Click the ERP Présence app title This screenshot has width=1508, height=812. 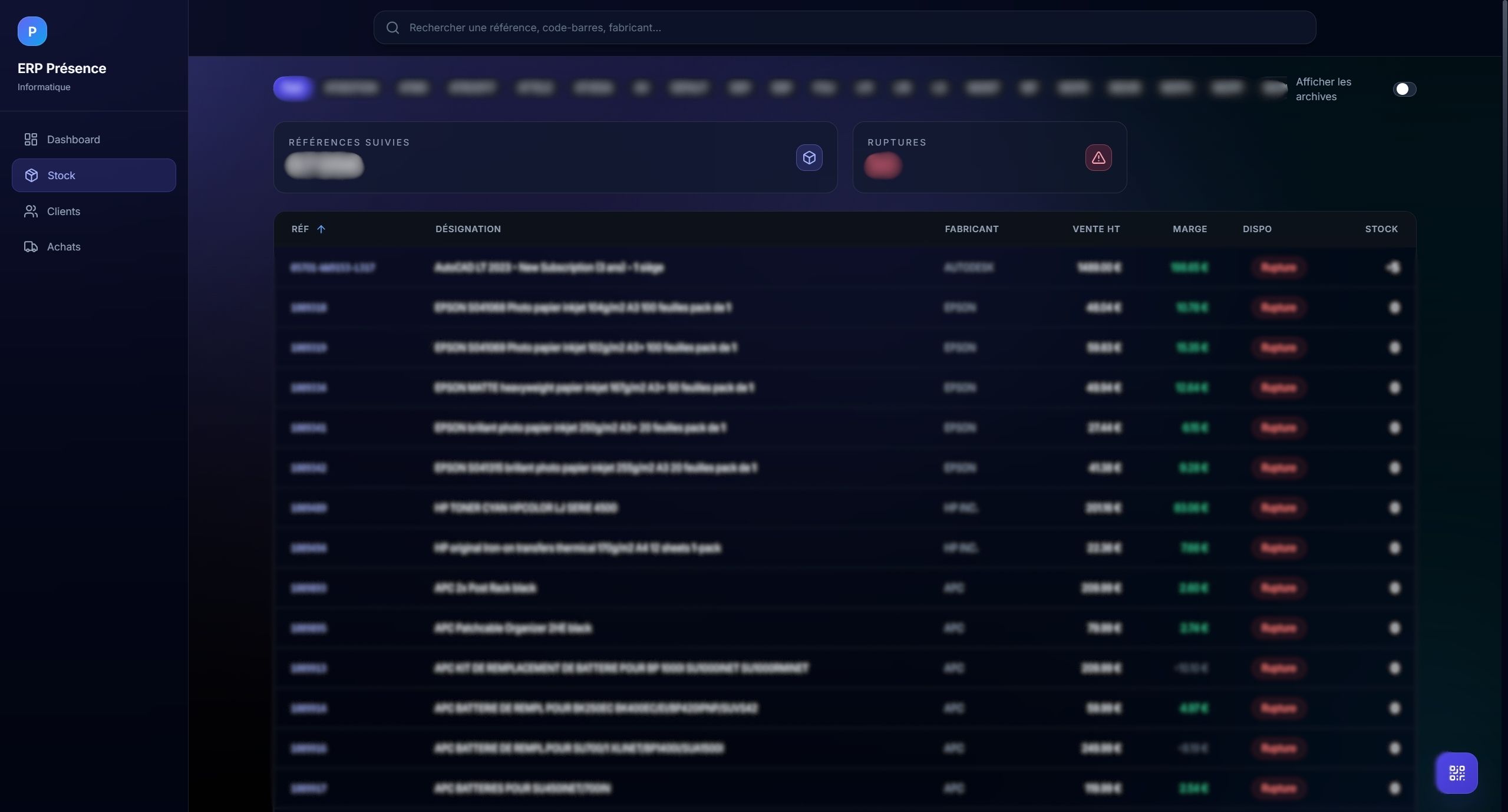(x=62, y=68)
